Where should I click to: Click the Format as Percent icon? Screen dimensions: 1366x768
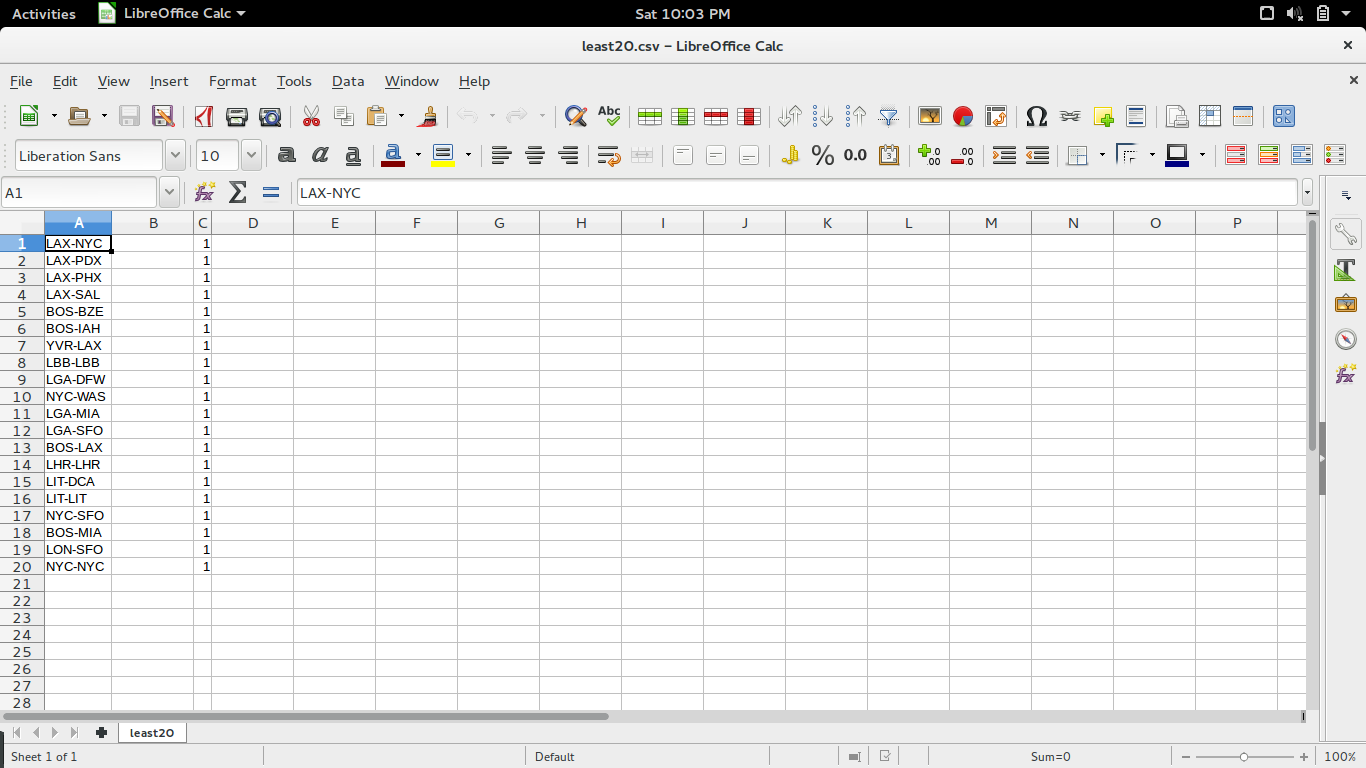click(x=823, y=155)
